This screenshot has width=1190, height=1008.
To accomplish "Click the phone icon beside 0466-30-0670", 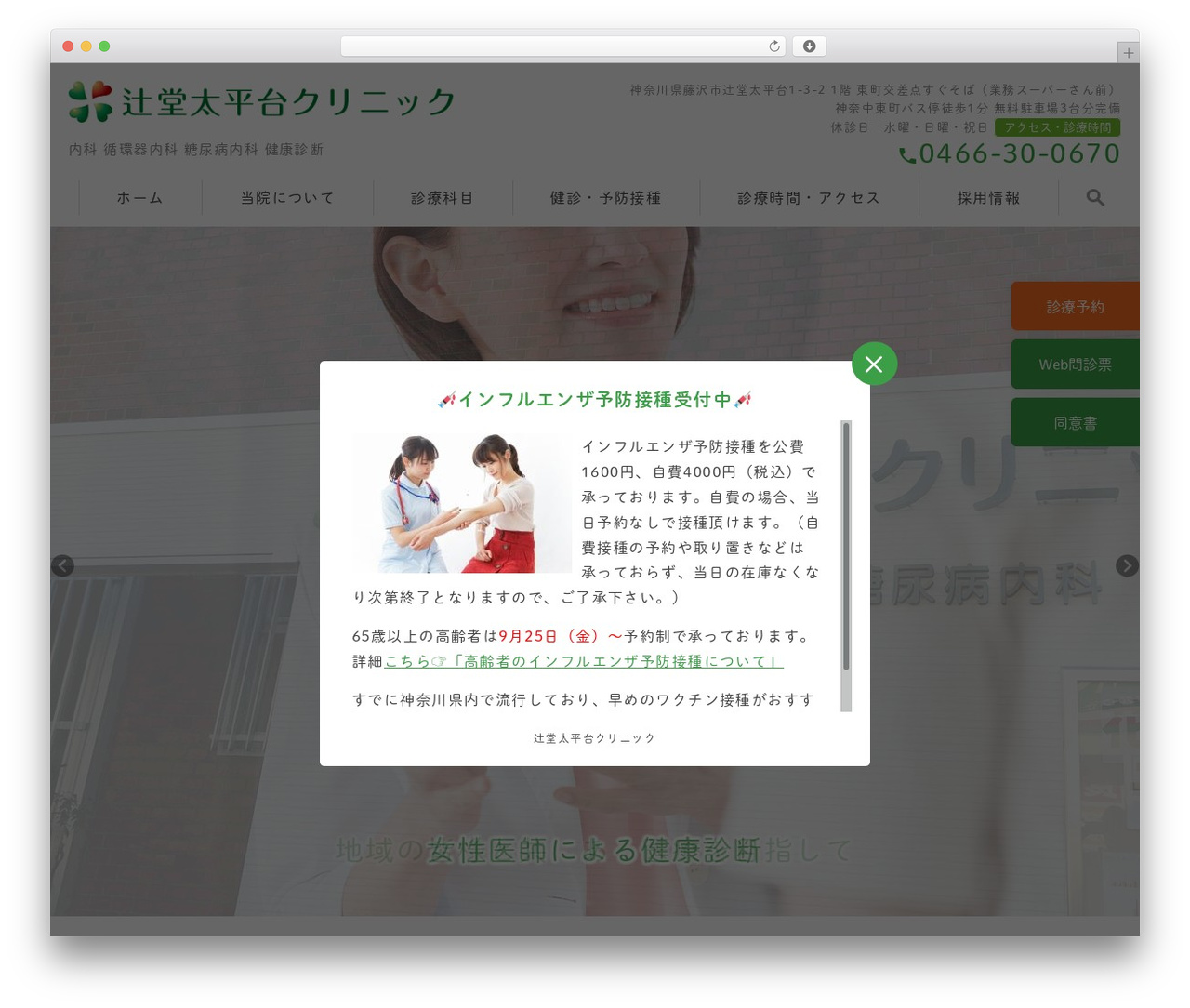I will [x=907, y=155].
